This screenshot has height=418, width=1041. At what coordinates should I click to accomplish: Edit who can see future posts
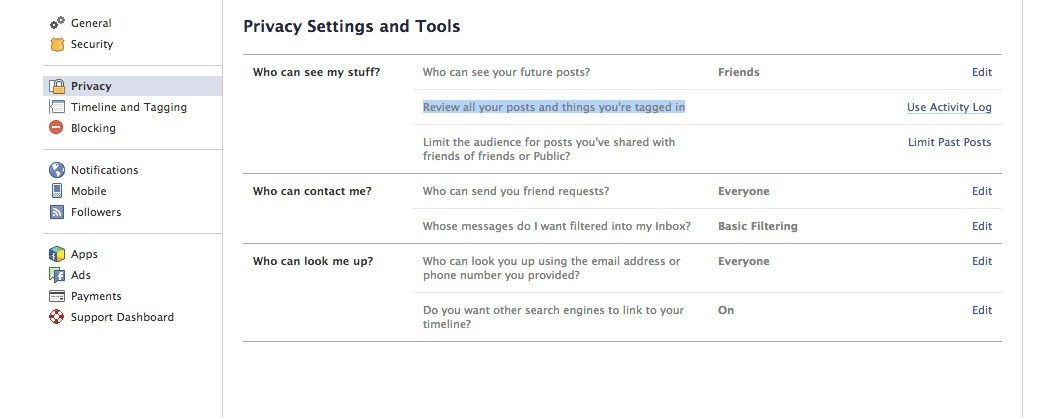tap(982, 72)
